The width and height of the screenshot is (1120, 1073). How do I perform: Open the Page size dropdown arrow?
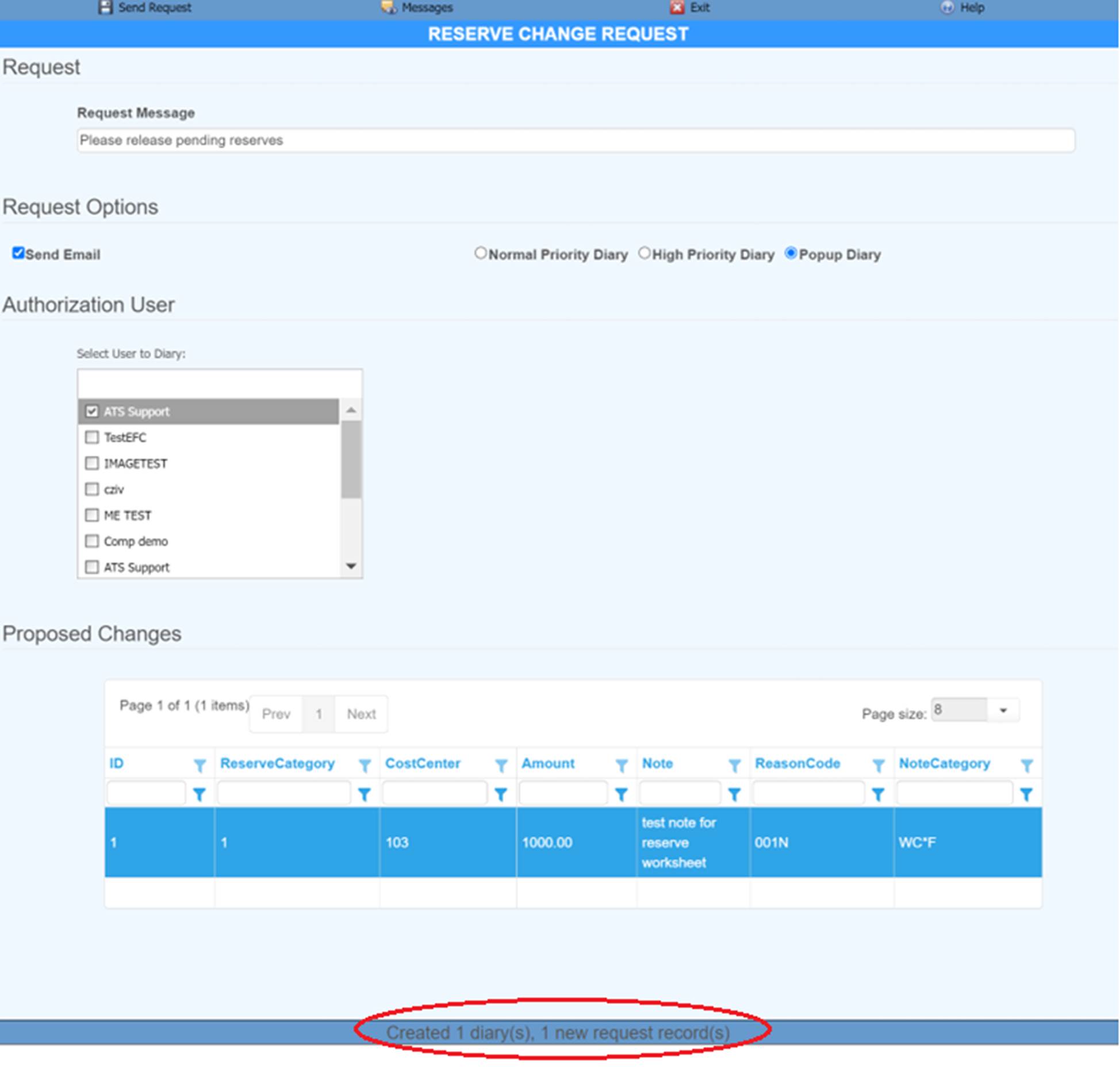coord(1003,710)
